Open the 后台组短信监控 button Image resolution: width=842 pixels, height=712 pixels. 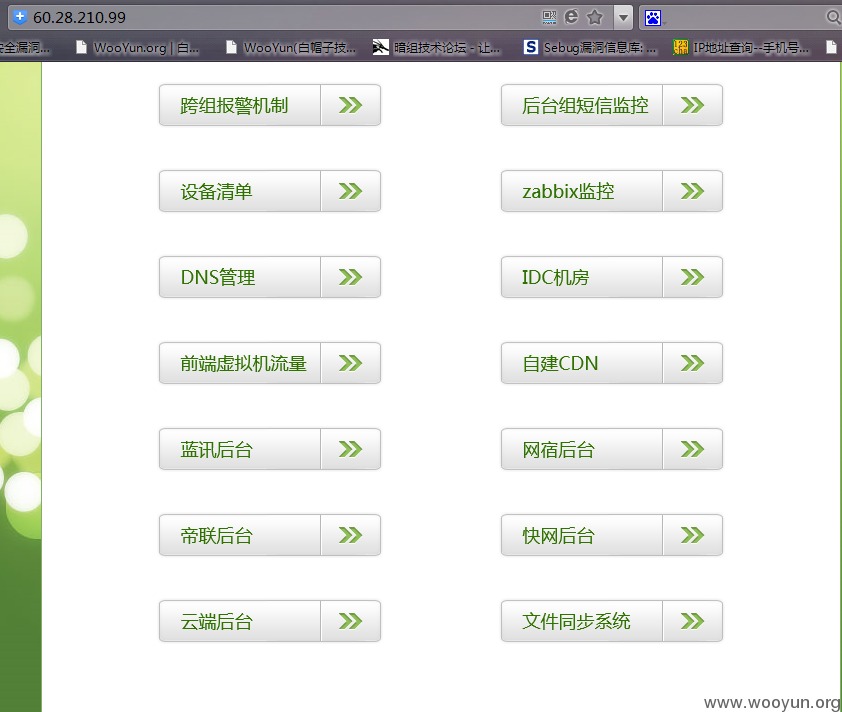[x=612, y=105]
